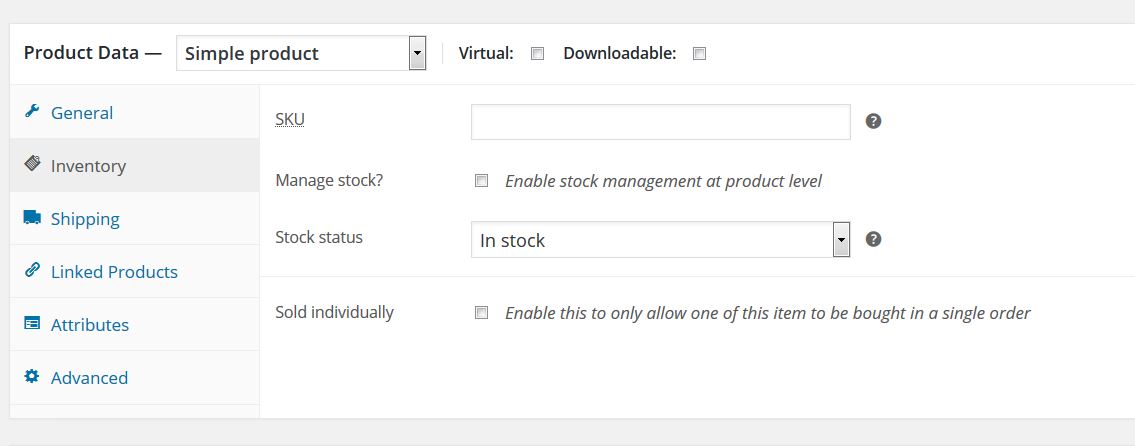Tick the Downloadable checkbox
Screen dimensions: 1135x446
(x=699, y=54)
